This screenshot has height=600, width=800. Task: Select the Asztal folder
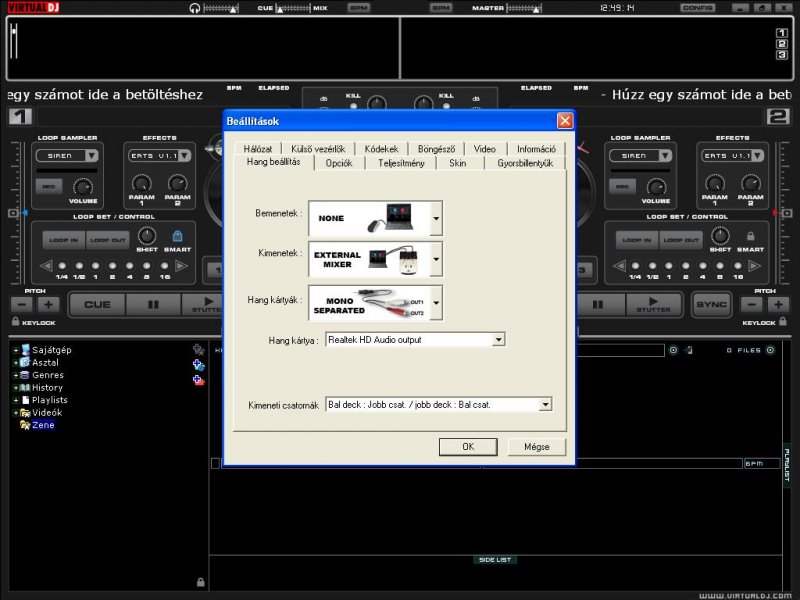[45, 363]
